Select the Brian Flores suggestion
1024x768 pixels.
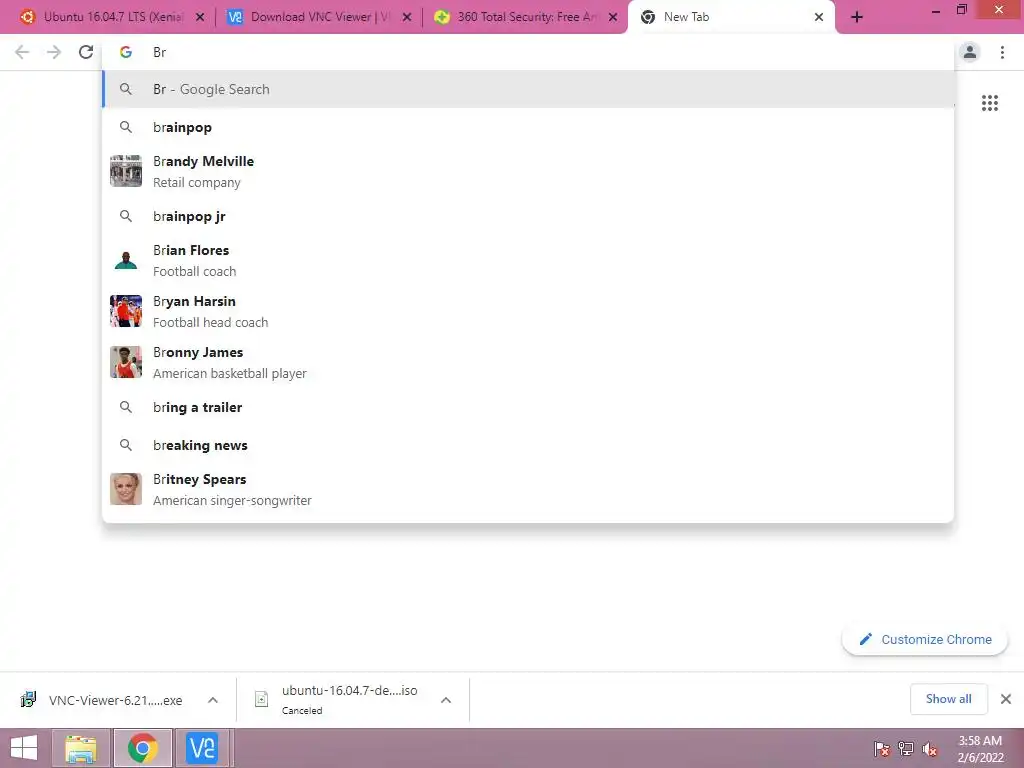pos(528,260)
